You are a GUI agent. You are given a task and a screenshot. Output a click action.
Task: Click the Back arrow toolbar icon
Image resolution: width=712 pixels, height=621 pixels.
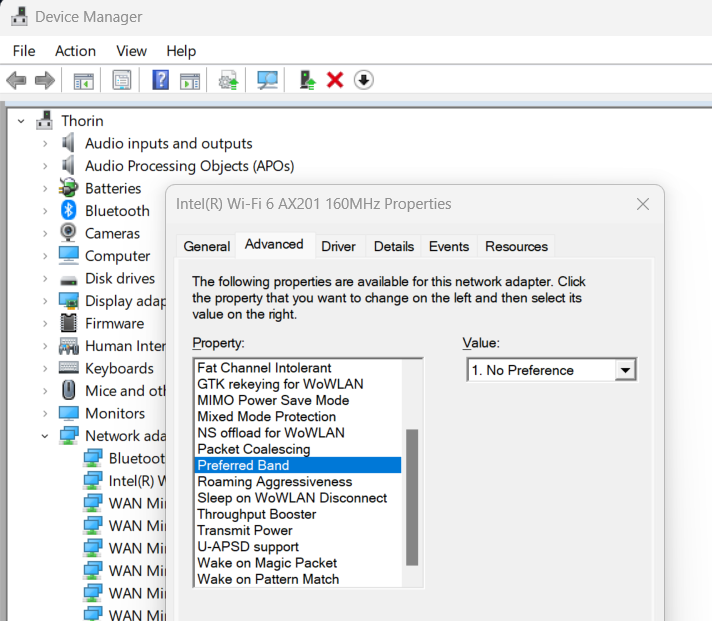(16, 81)
